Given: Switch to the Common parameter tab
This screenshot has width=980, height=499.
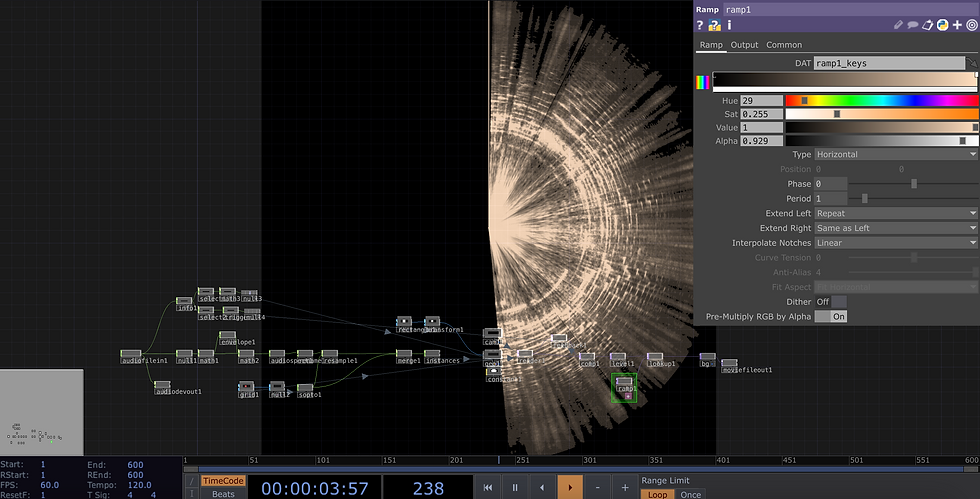Looking at the screenshot, I should 784,45.
